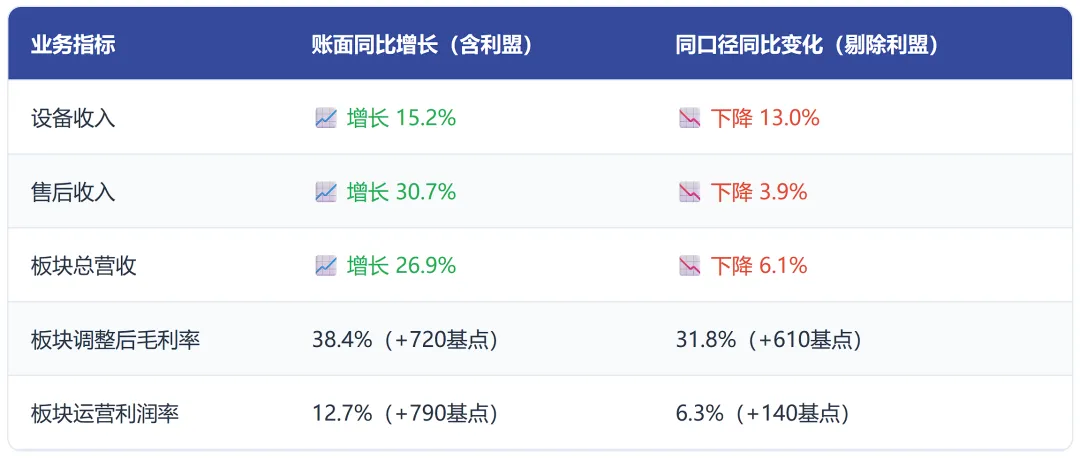Screen dimensions: 1080x460
Task: Select the 业务指标 column header
Action: pyautogui.click(x=73, y=45)
